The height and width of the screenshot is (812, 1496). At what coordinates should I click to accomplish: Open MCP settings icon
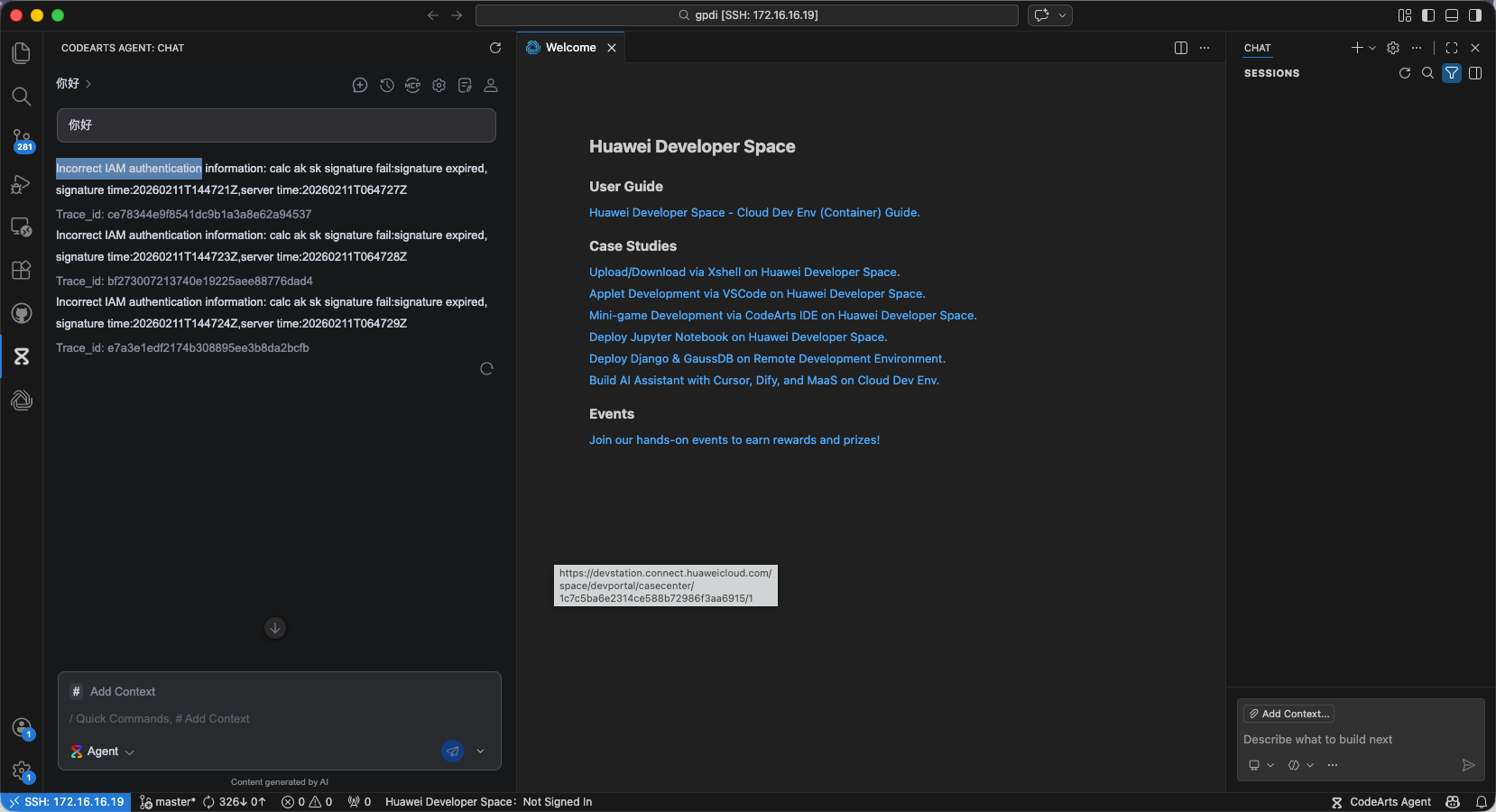click(412, 85)
